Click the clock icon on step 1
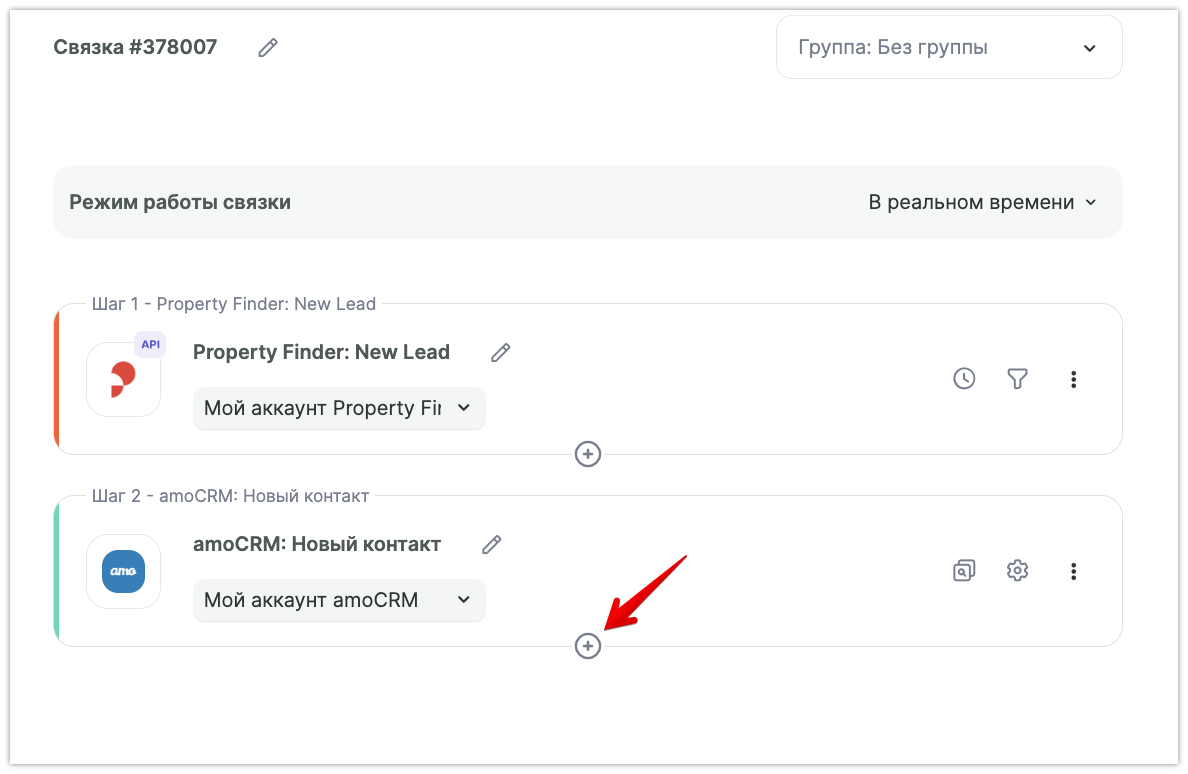The image size is (1188, 774). (x=964, y=379)
